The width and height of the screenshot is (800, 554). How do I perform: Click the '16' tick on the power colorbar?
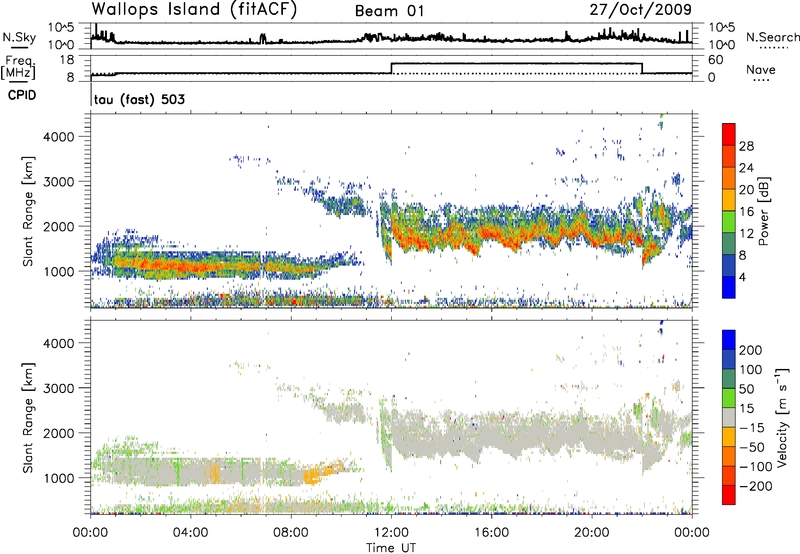tap(746, 212)
